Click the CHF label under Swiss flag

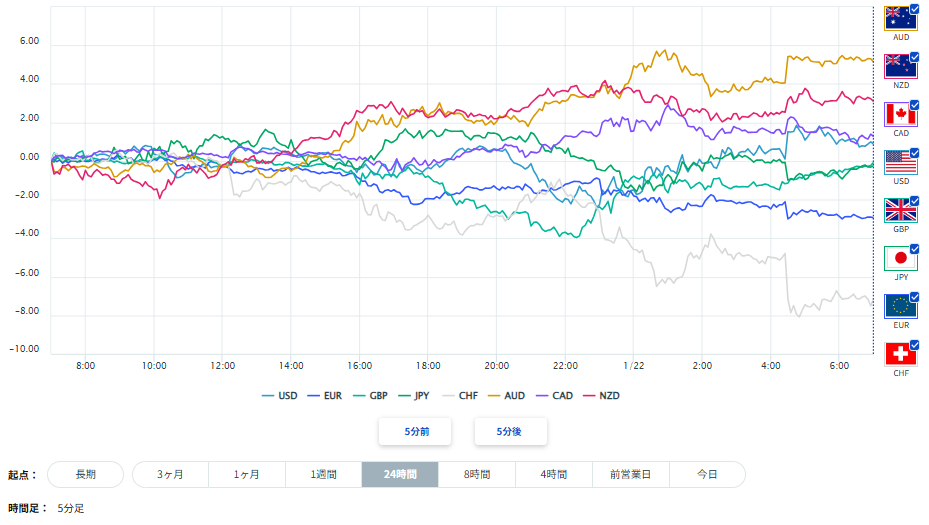tap(901, 373)
